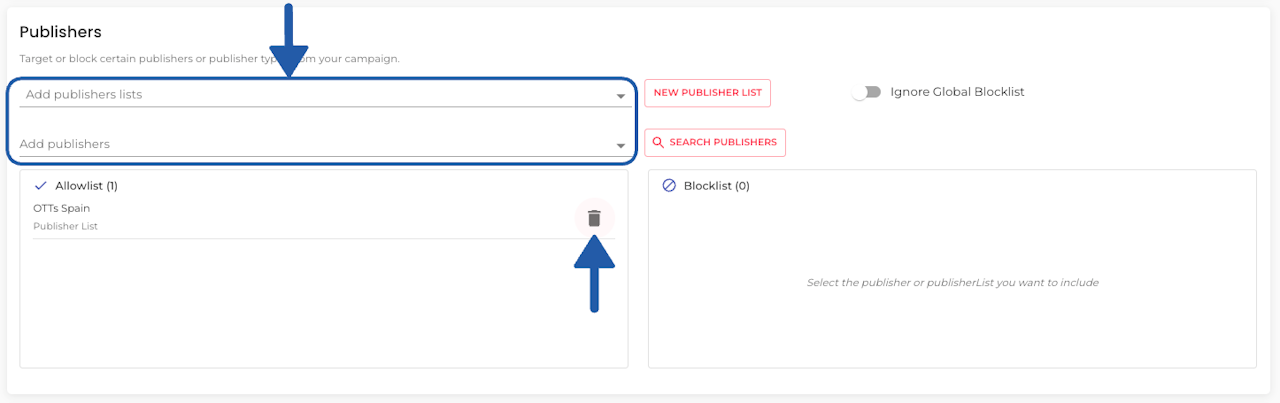Click the Publisher List subtitle under OTTs Spain
Screen dimensions: 1280x403
(65, 227)
